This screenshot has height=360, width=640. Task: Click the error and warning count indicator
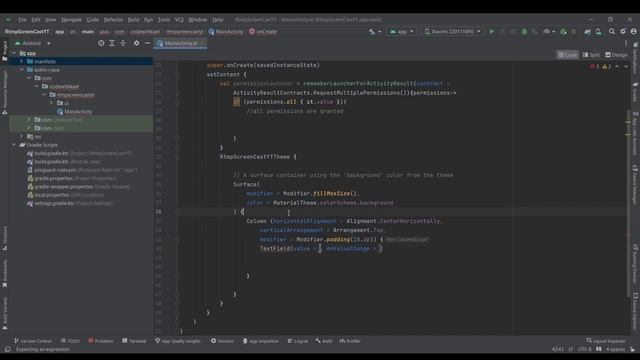601,67
